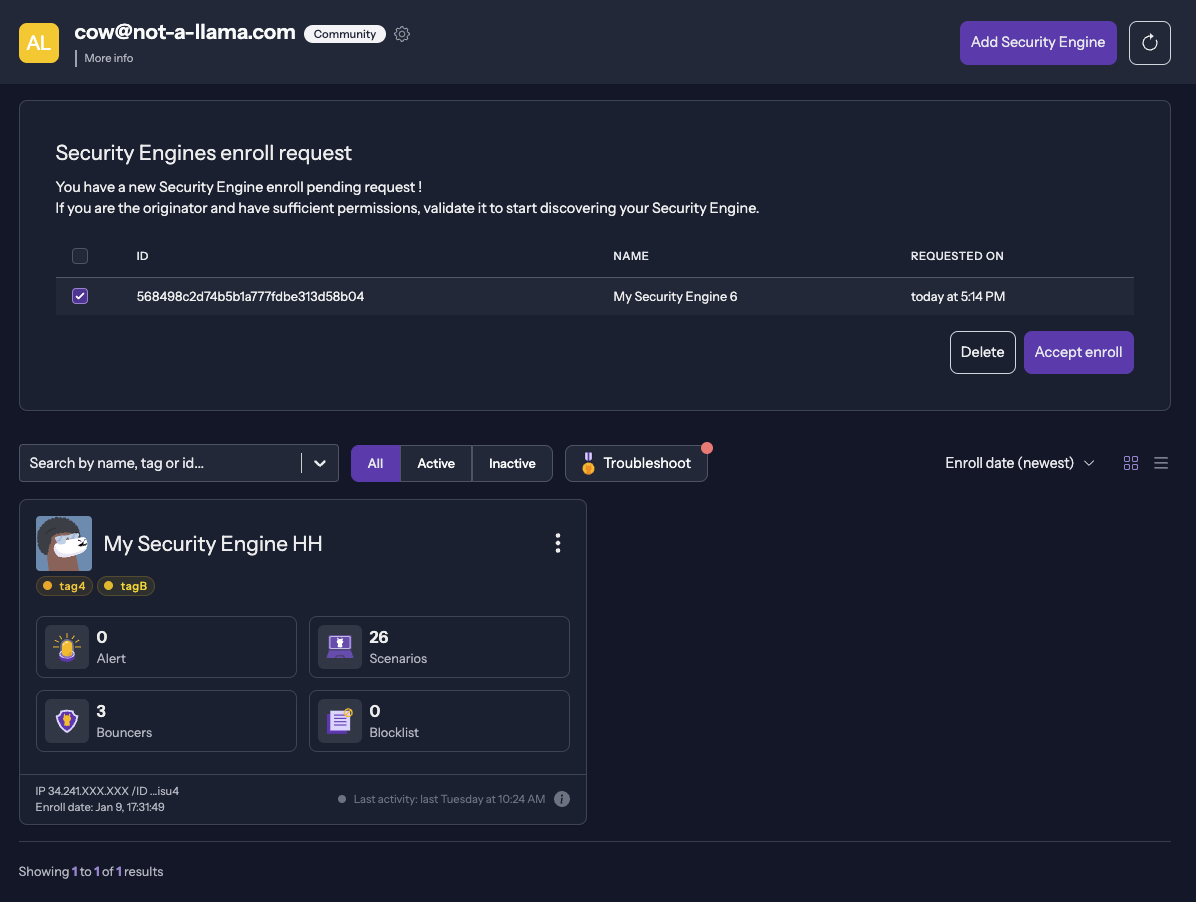
Task: Select the Inactive tab
Action: 512,463
